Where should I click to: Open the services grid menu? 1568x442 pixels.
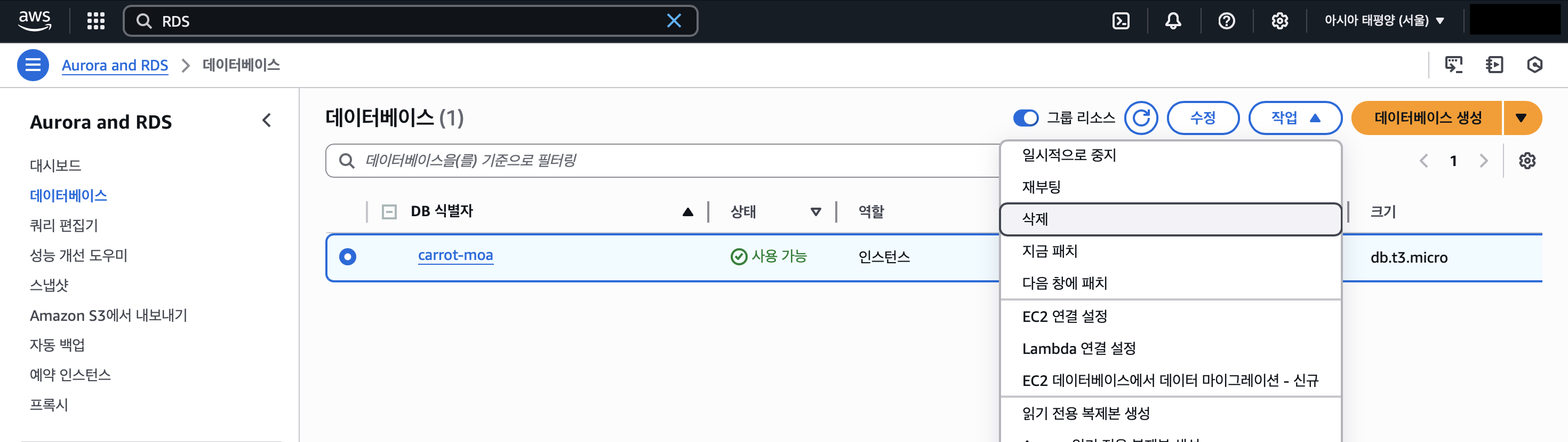pos(95,21)
